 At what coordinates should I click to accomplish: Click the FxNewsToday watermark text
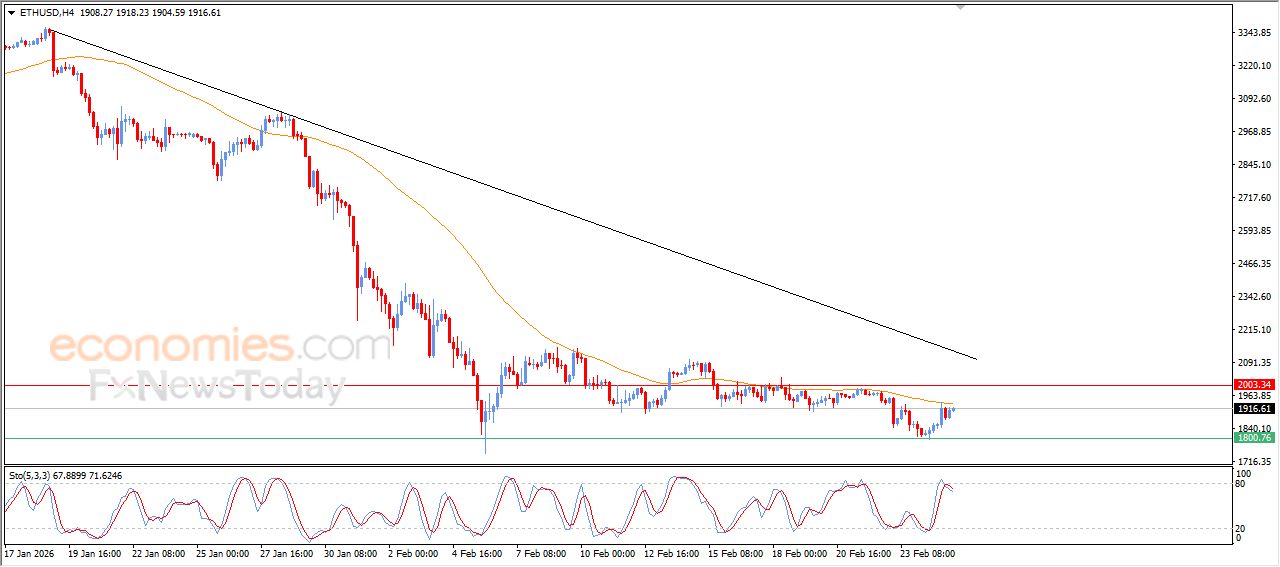pyautogui.click(x=217, y=385)
